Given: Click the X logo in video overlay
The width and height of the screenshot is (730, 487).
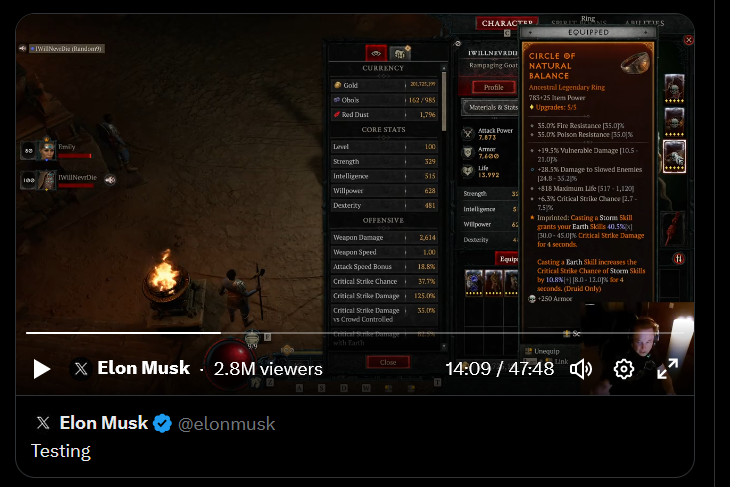Looking at the screenshot, I should [81, 369].
